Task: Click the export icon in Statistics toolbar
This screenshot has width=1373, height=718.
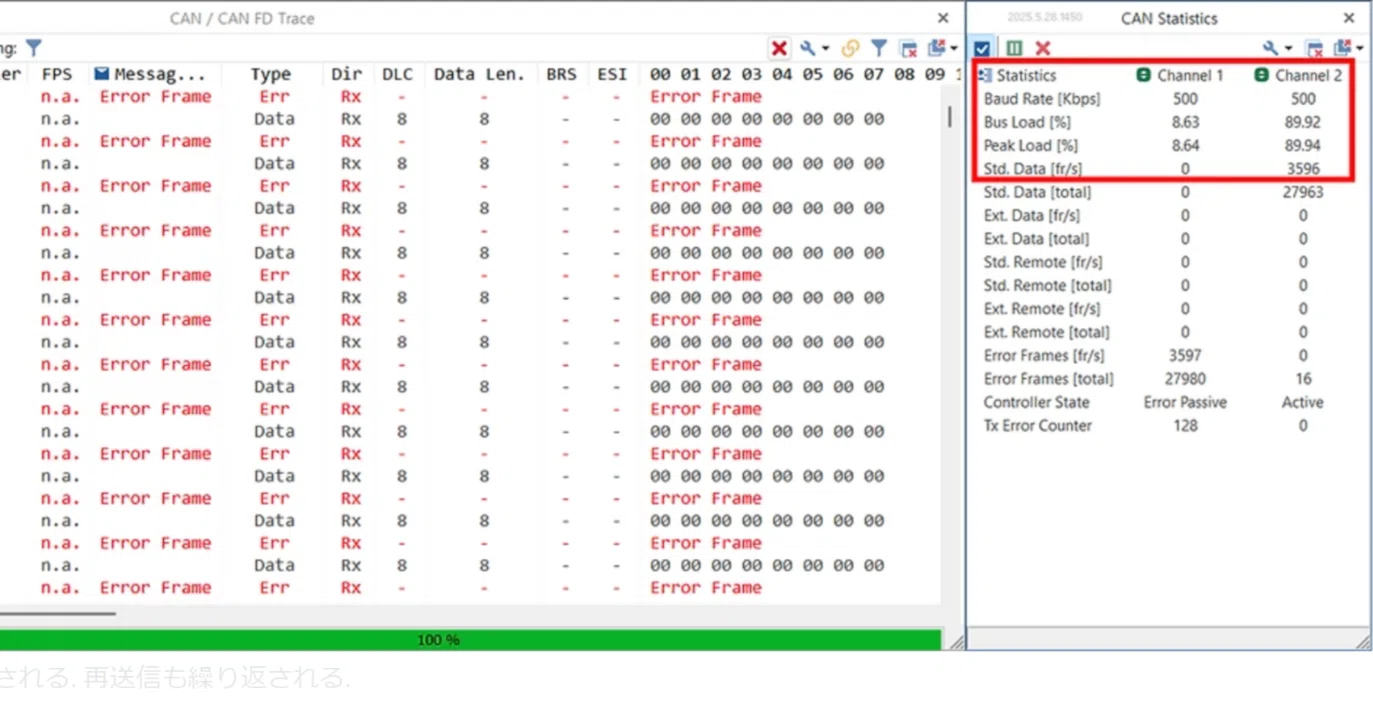Action: click(1343, 48)
